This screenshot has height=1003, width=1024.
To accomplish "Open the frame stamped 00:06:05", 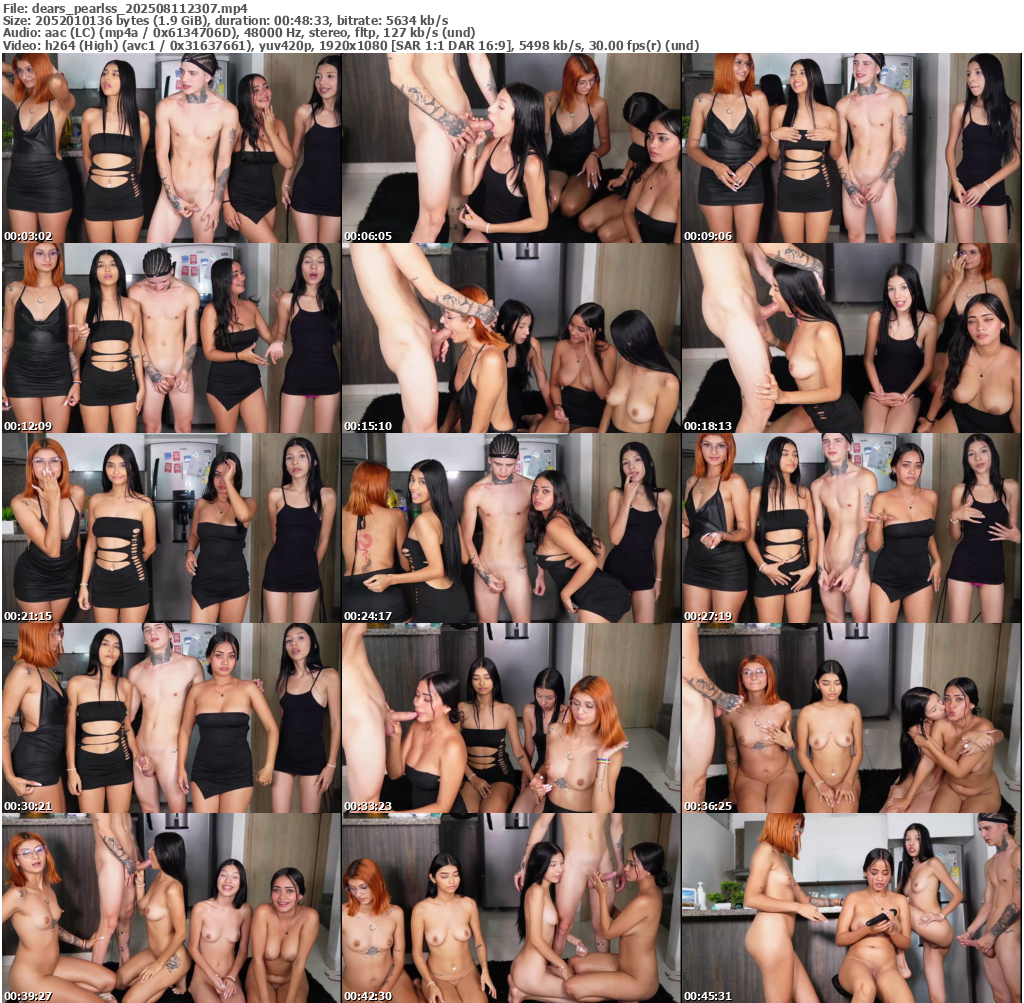I will click(511, 148).
